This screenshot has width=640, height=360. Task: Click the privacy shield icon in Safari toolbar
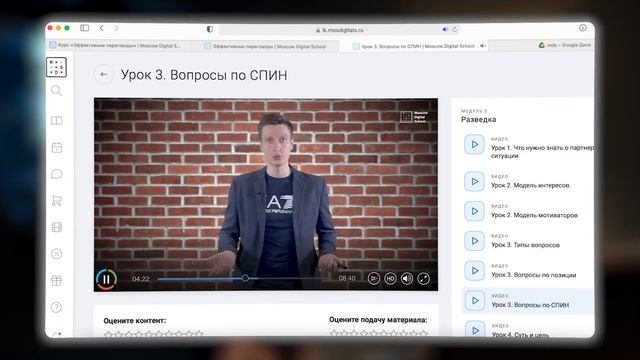coord(210,29)
